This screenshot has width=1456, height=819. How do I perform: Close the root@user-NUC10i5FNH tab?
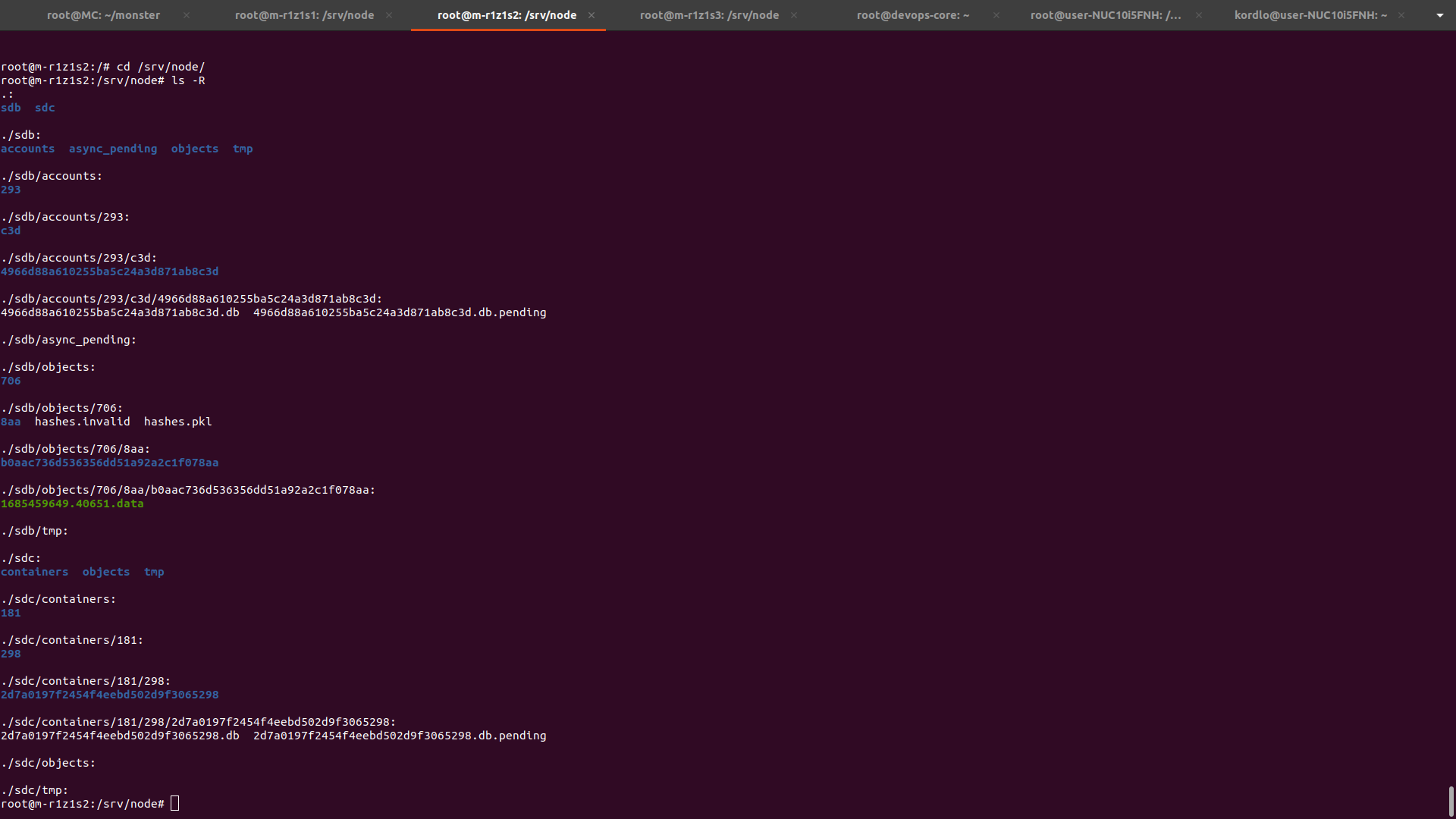[x=1199, y=15]
